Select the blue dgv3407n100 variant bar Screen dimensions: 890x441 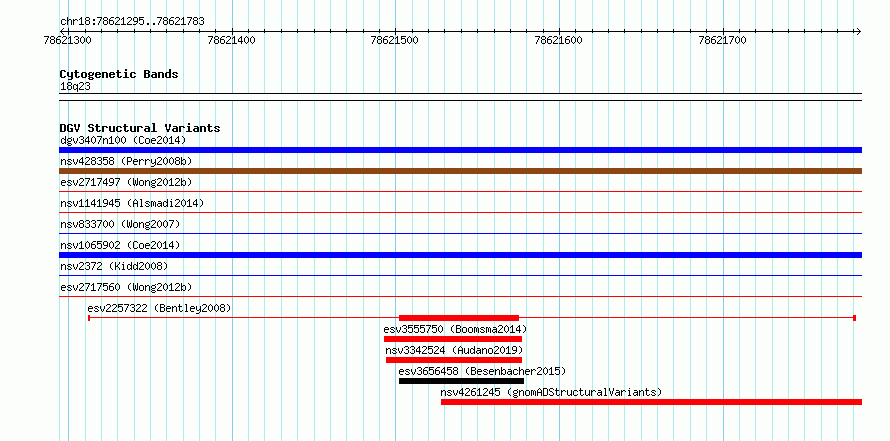point(460,150)
